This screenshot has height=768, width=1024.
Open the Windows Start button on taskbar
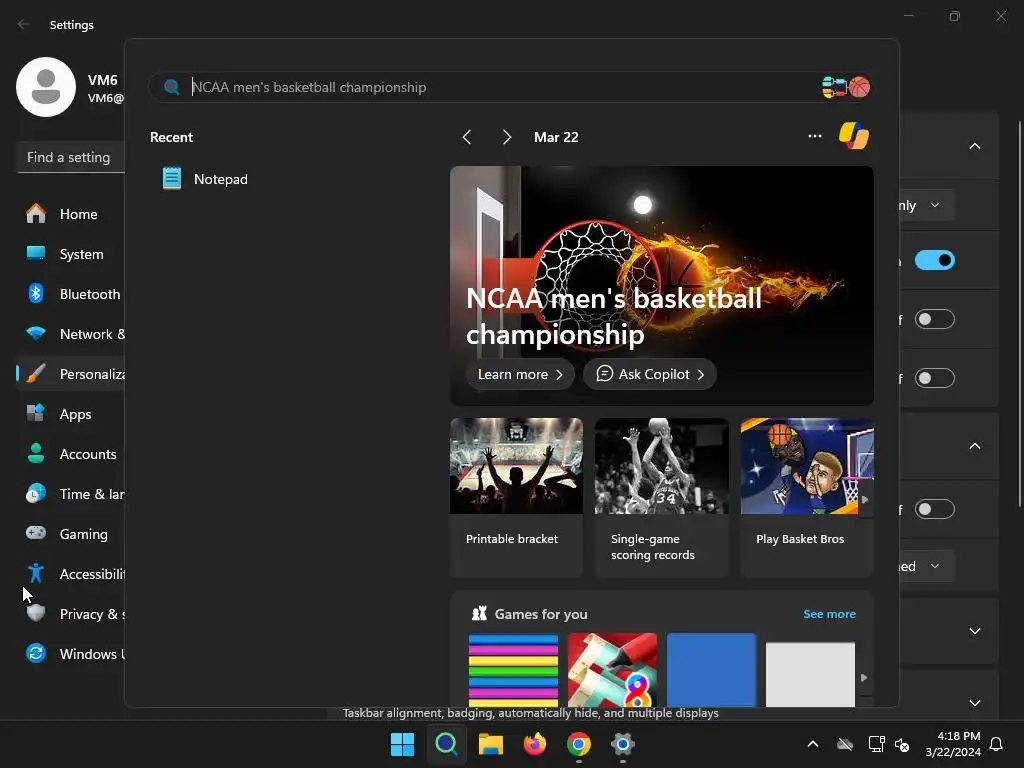pyautogui.click(x=402, y=744)
